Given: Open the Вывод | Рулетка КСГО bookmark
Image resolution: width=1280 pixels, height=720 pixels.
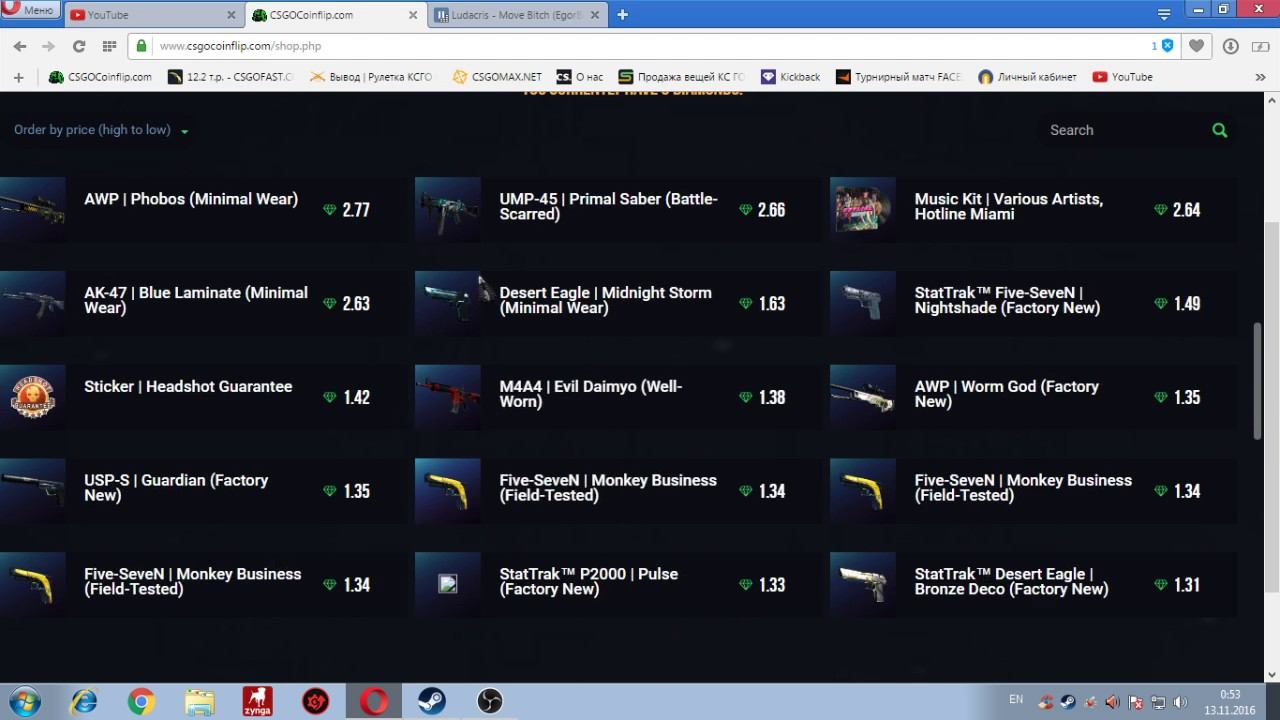Looking at the screenshot, I should (370, 77).
